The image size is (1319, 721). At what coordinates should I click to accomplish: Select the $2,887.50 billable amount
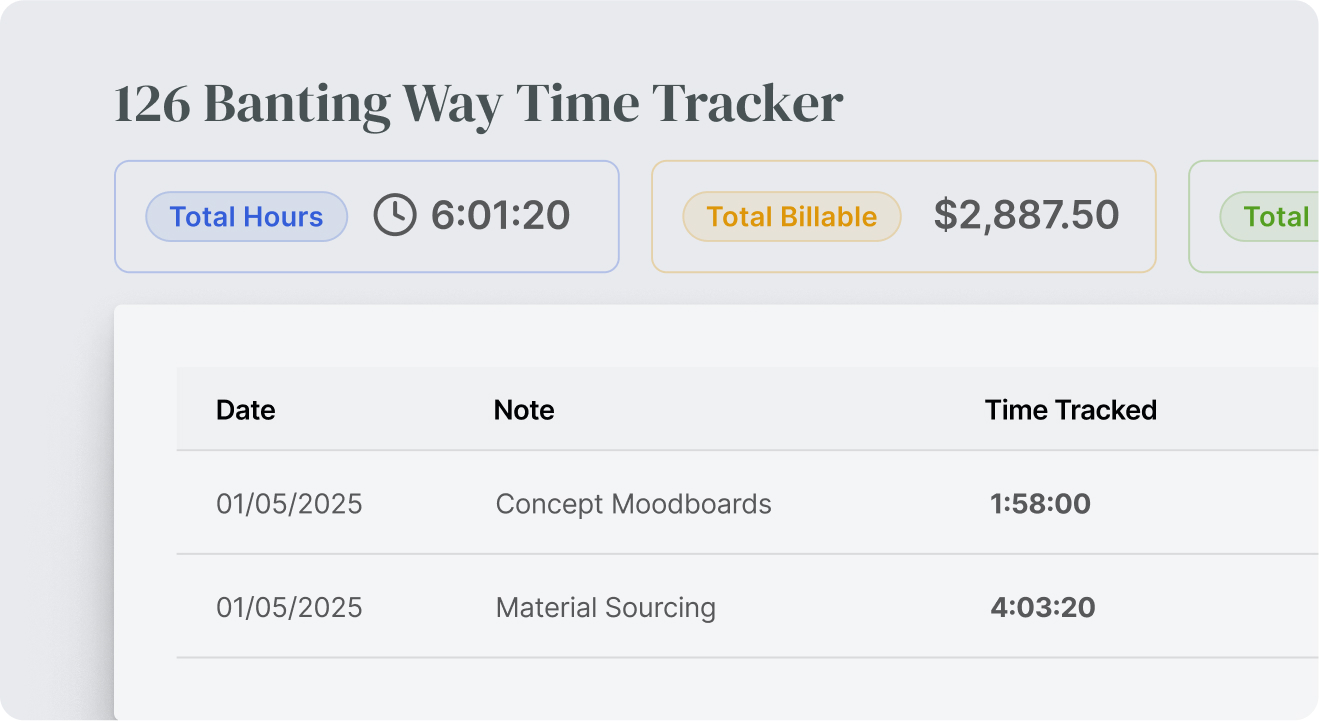click(x=1026, y=216)
